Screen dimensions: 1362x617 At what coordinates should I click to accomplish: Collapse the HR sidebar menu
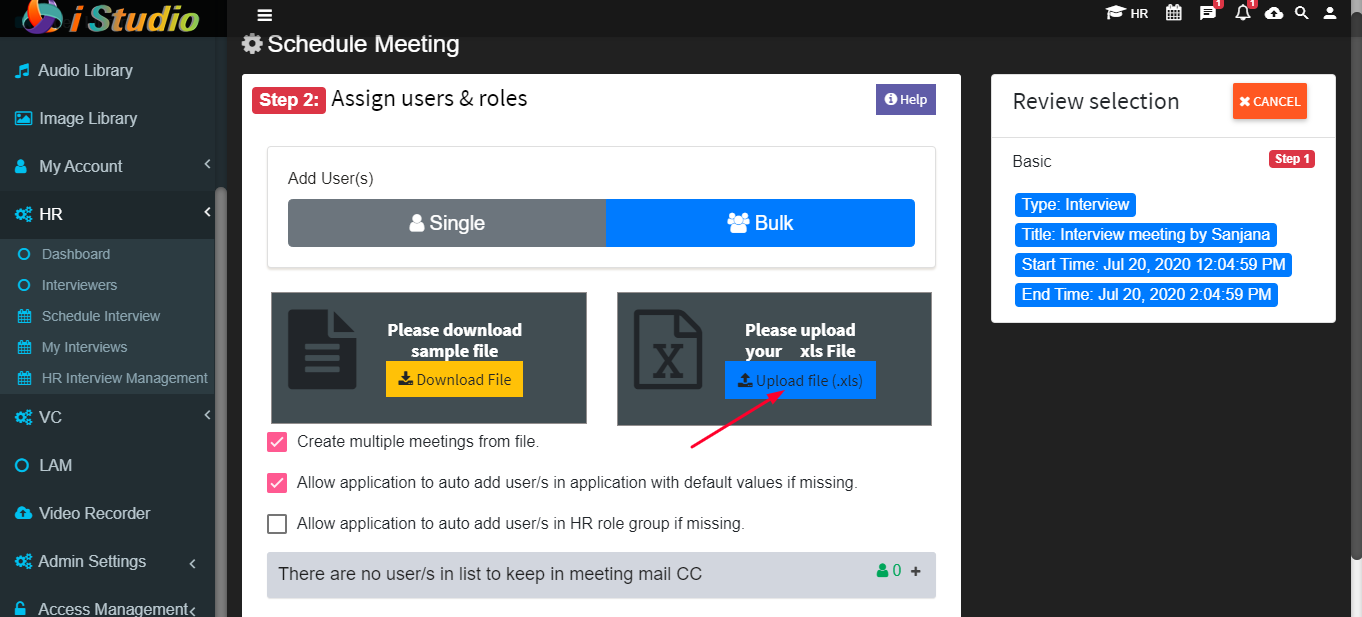[107, 214]
